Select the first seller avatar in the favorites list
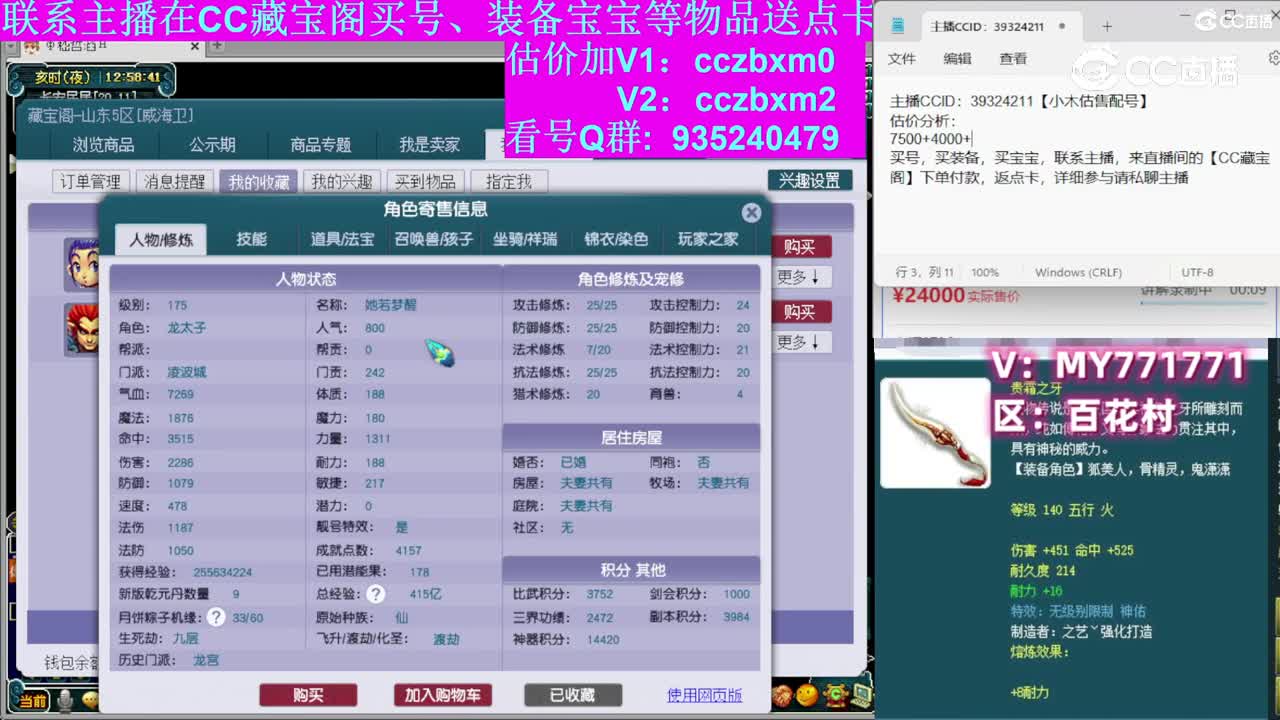Viewport: 1280px width, 720px height. tap(81, 263)
